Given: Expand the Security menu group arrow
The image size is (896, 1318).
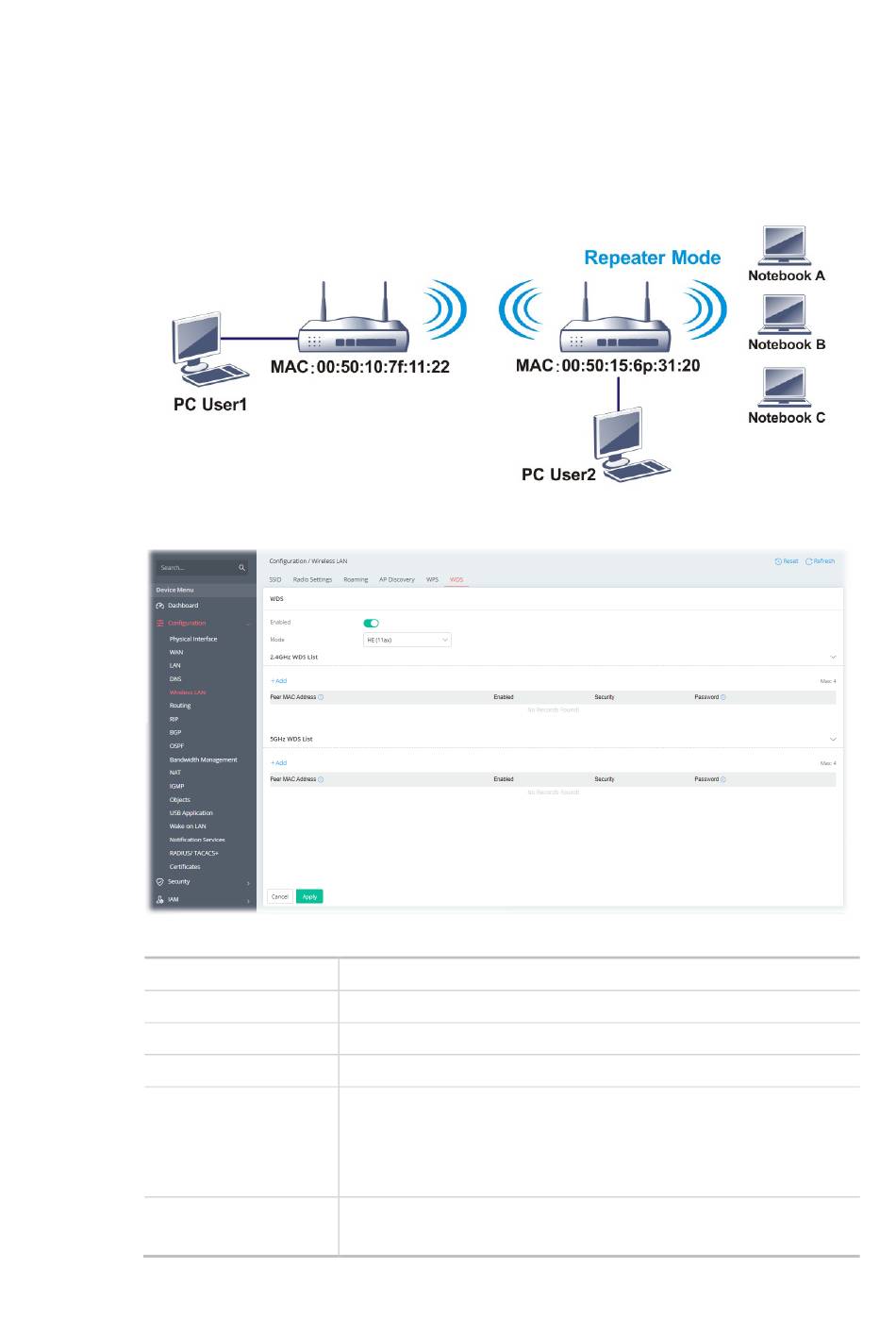Looking at the screenshot, I should (x=248, y=883).
